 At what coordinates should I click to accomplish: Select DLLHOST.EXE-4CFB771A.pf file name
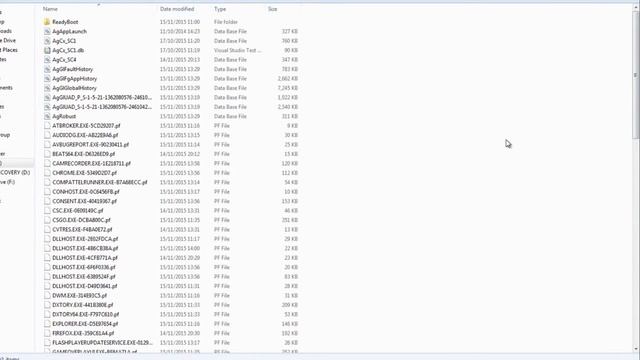pyautogui.click(x=85, y=258)
